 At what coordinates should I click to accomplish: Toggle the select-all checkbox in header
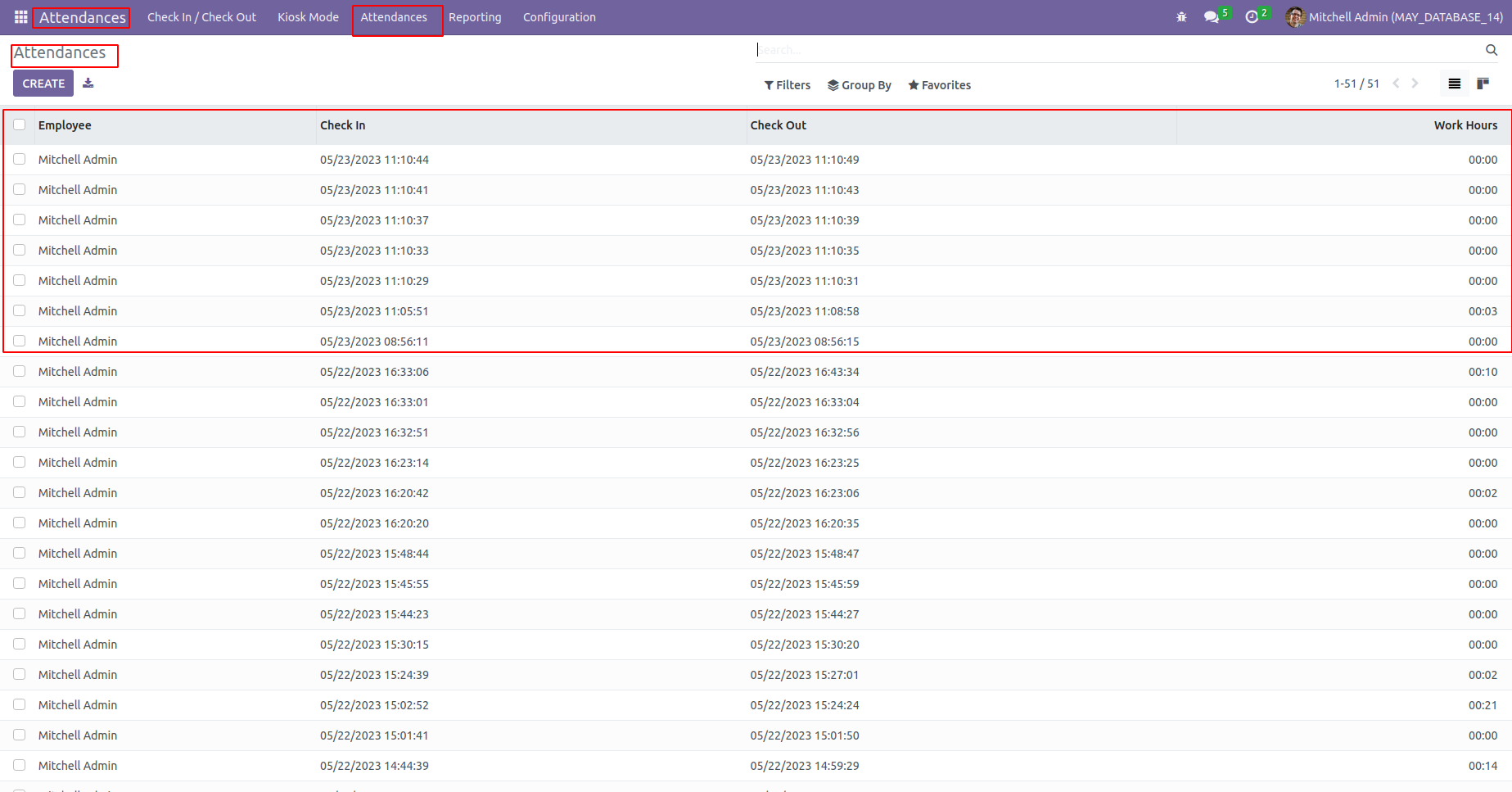[x=20, y=125]
